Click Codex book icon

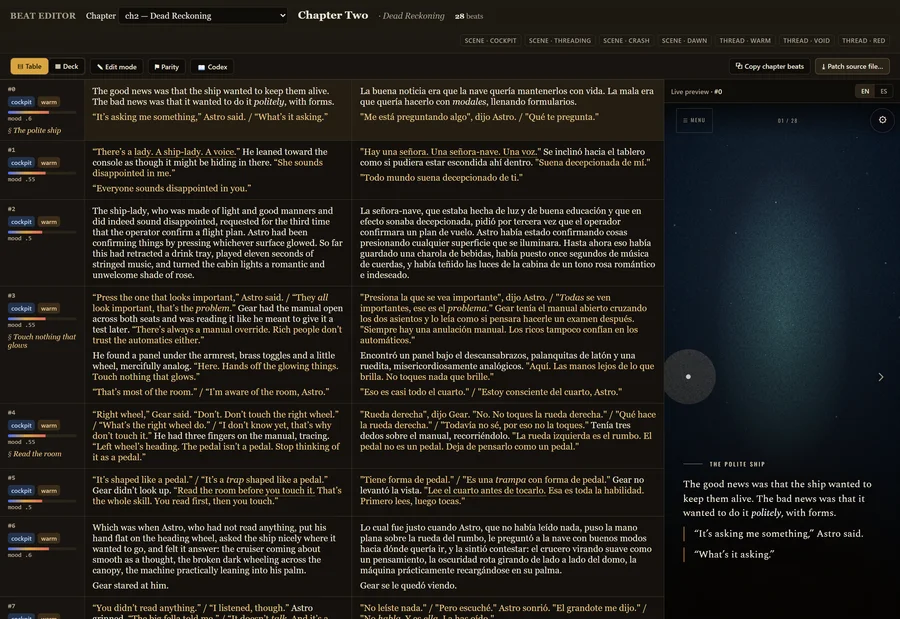[201, 67]
